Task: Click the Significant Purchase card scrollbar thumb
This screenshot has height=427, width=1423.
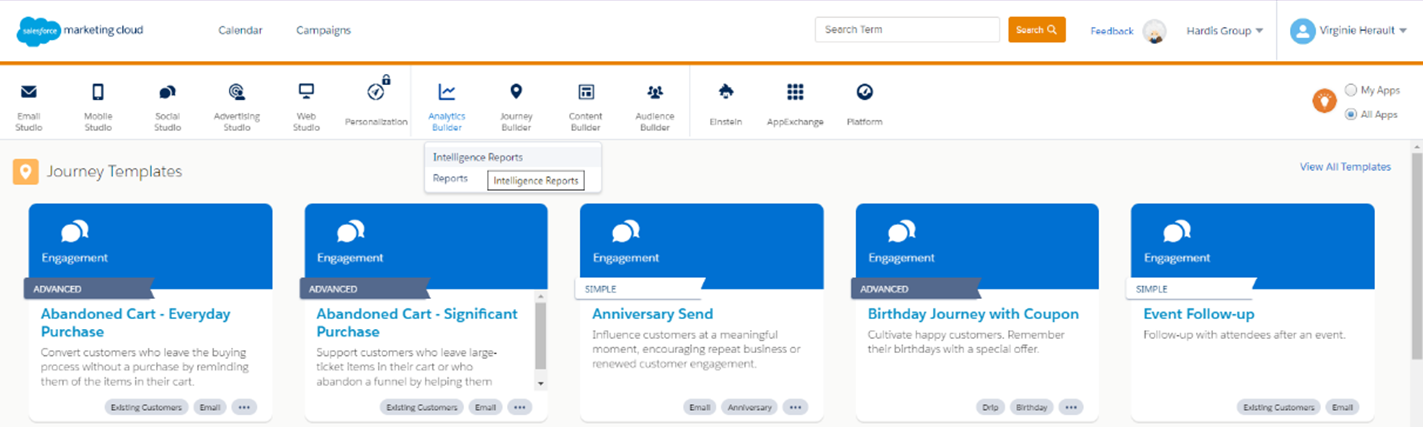Action: point(541,335)
